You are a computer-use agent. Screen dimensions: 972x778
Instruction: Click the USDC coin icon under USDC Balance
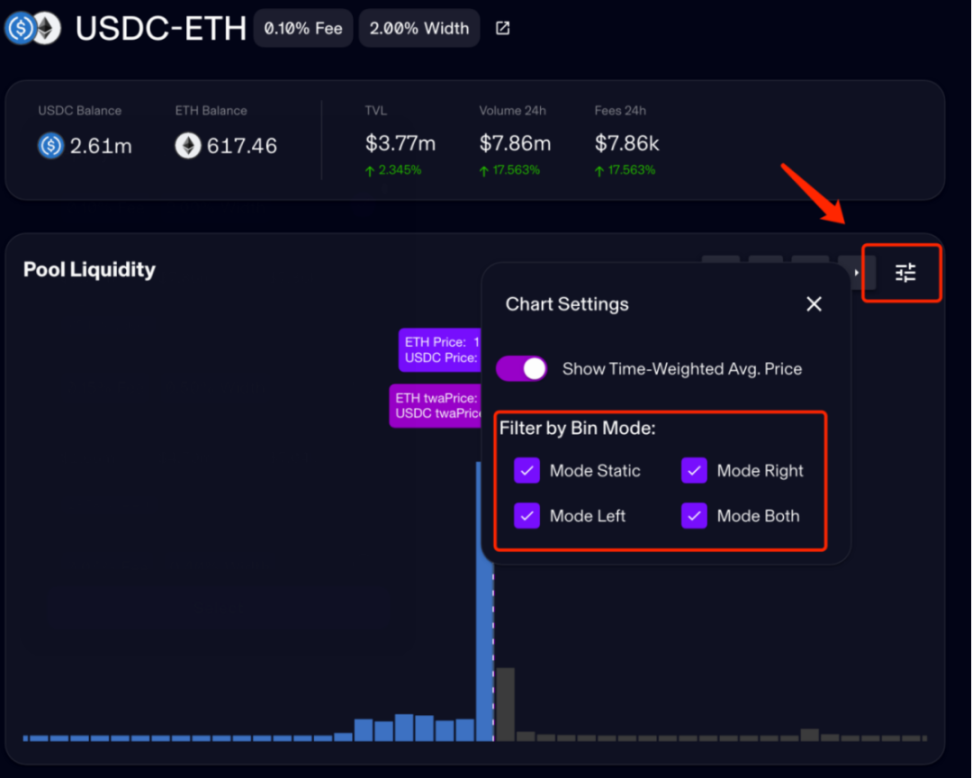coord(51,147)
